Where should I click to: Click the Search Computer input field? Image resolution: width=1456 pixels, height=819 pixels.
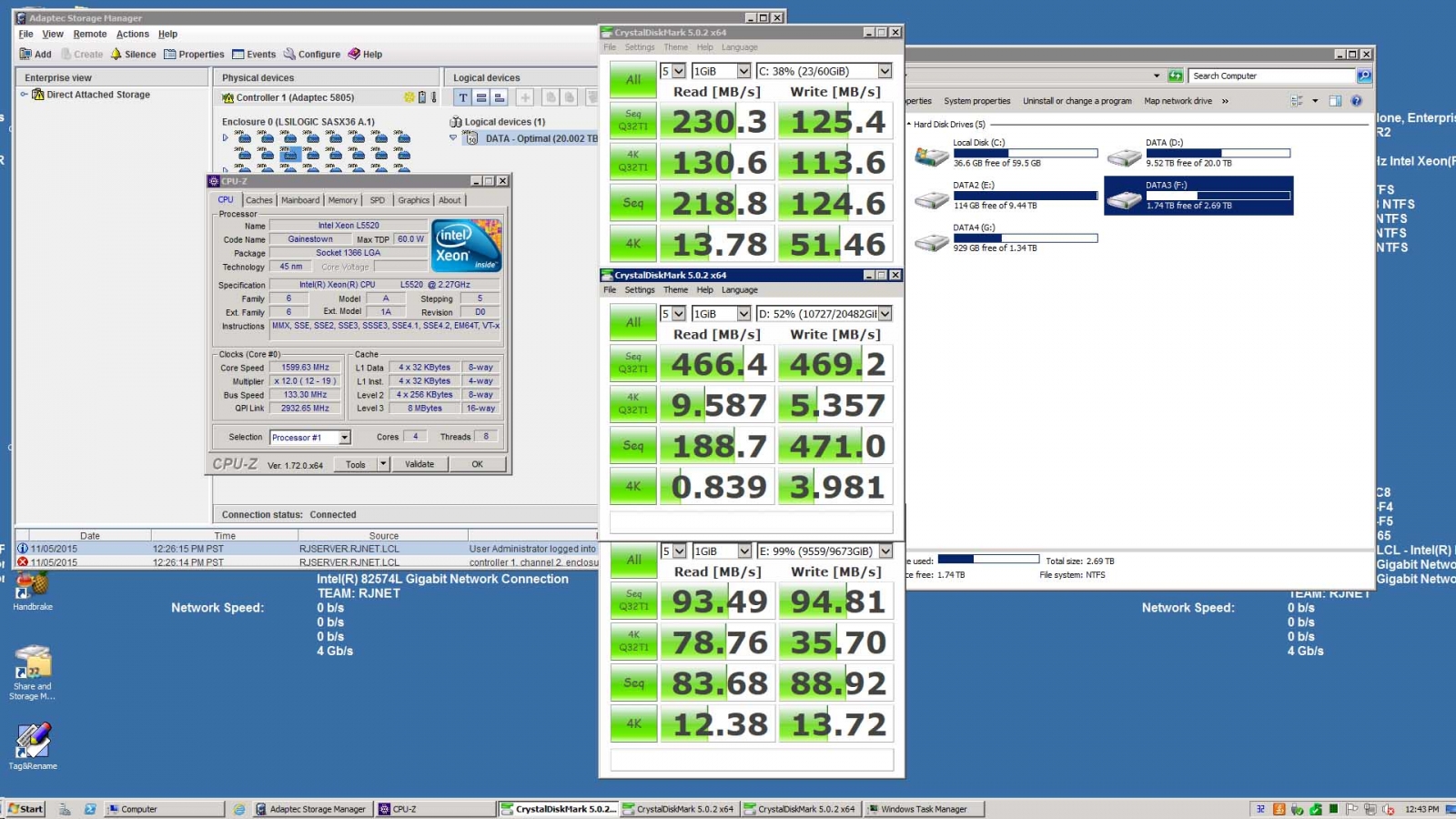(x=1271, y=76)
